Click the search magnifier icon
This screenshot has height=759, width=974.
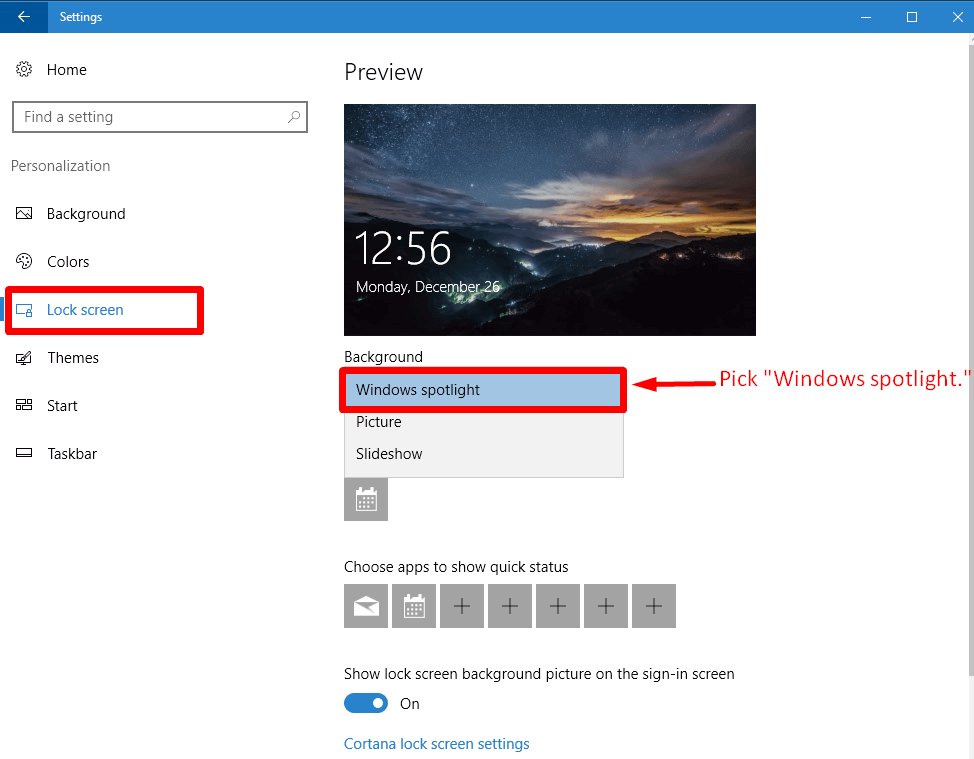(x=294, y=117)
